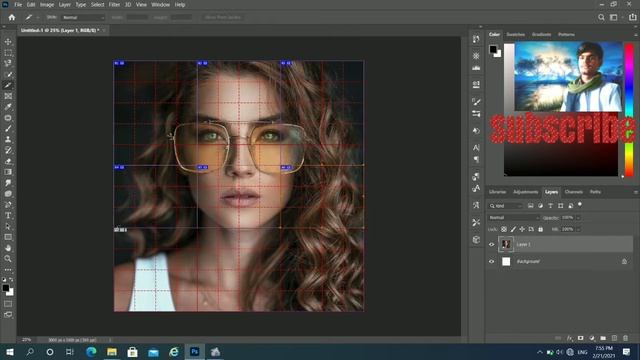This screenshot has width=640, height=360.
Task: Select the Brush tool
Action: 8,129
